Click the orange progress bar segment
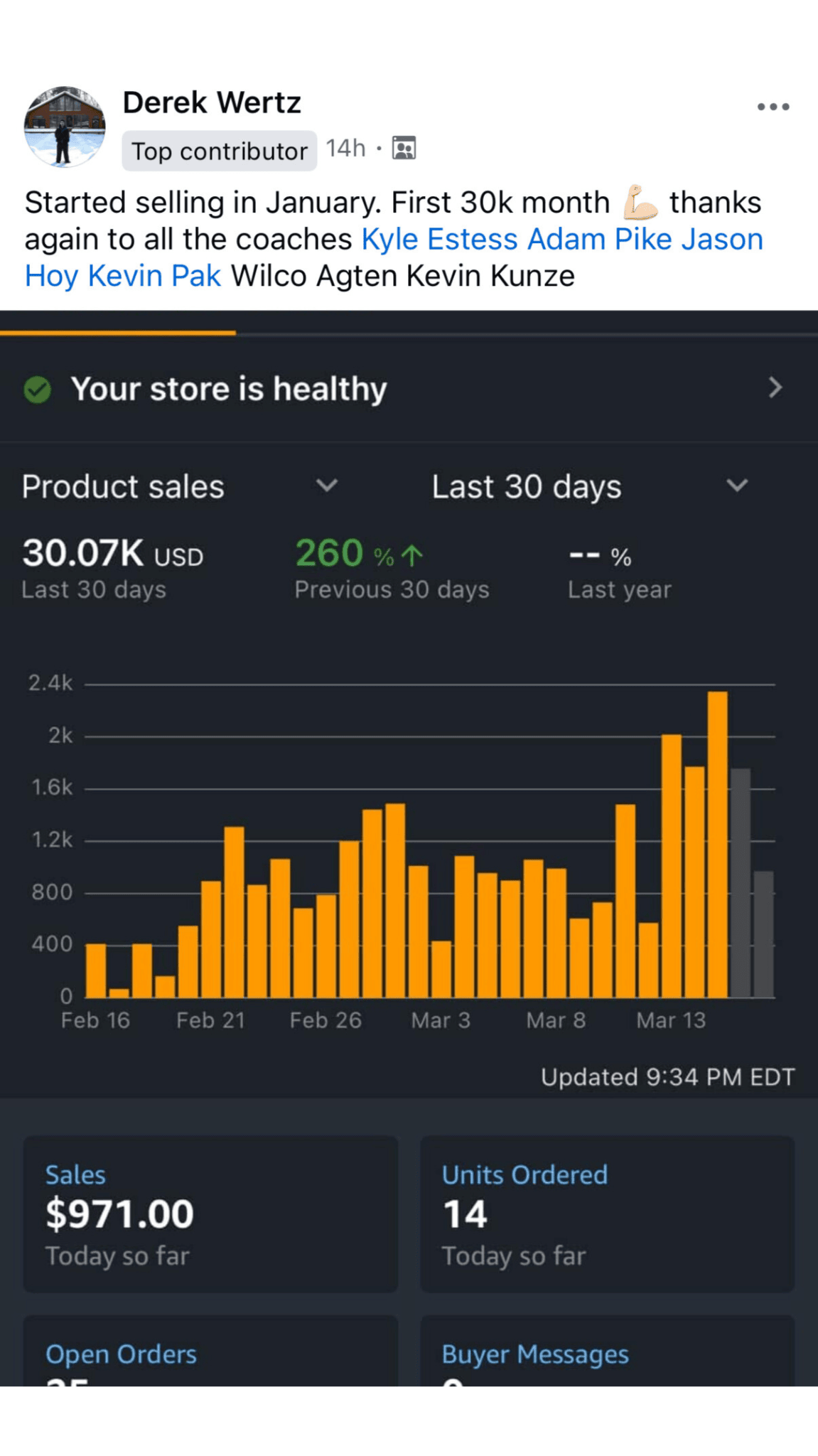This screenshot has width=818, height=1456. pos(118,332)
